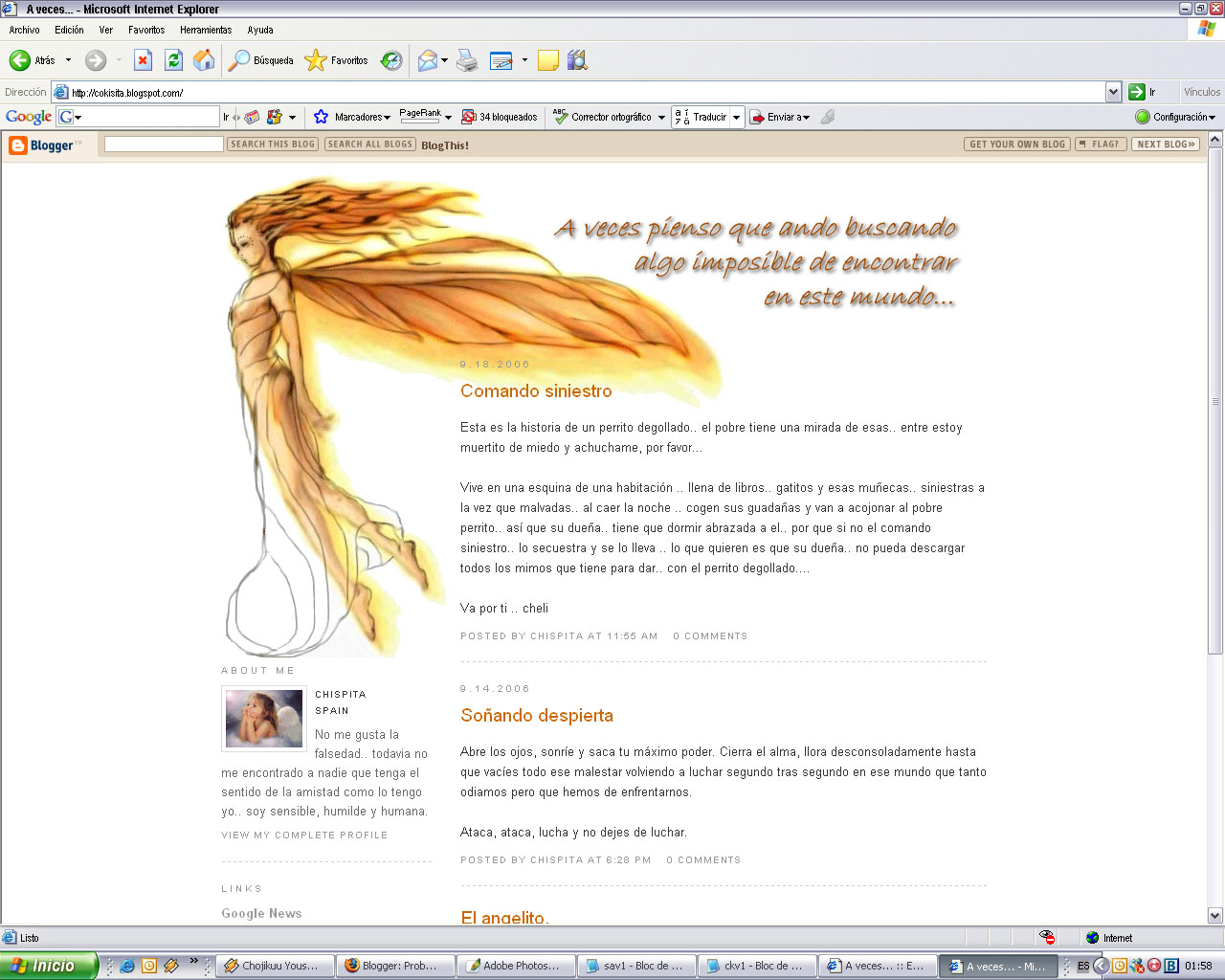The height and width of the screenshot is (980, 1225).
Task: Open the Ver menu
Action: [106, 30]
